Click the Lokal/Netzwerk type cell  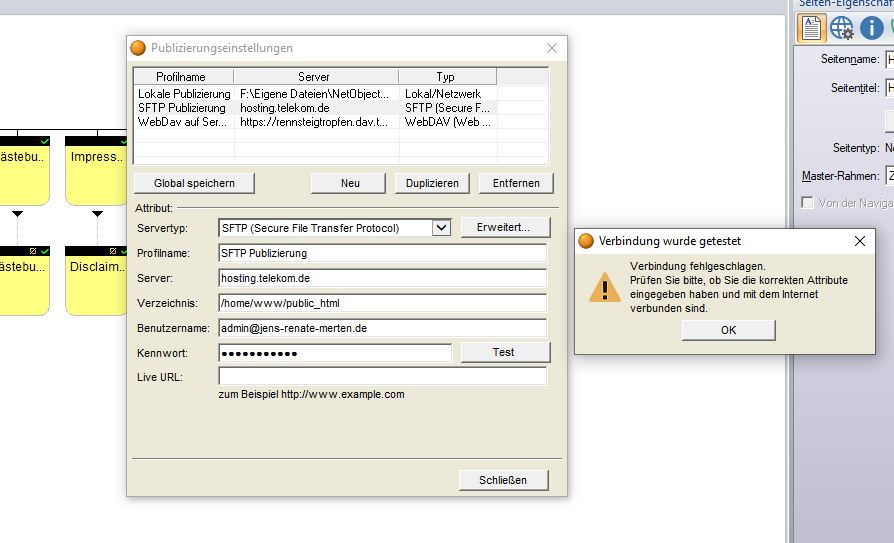tap(443, 94)
